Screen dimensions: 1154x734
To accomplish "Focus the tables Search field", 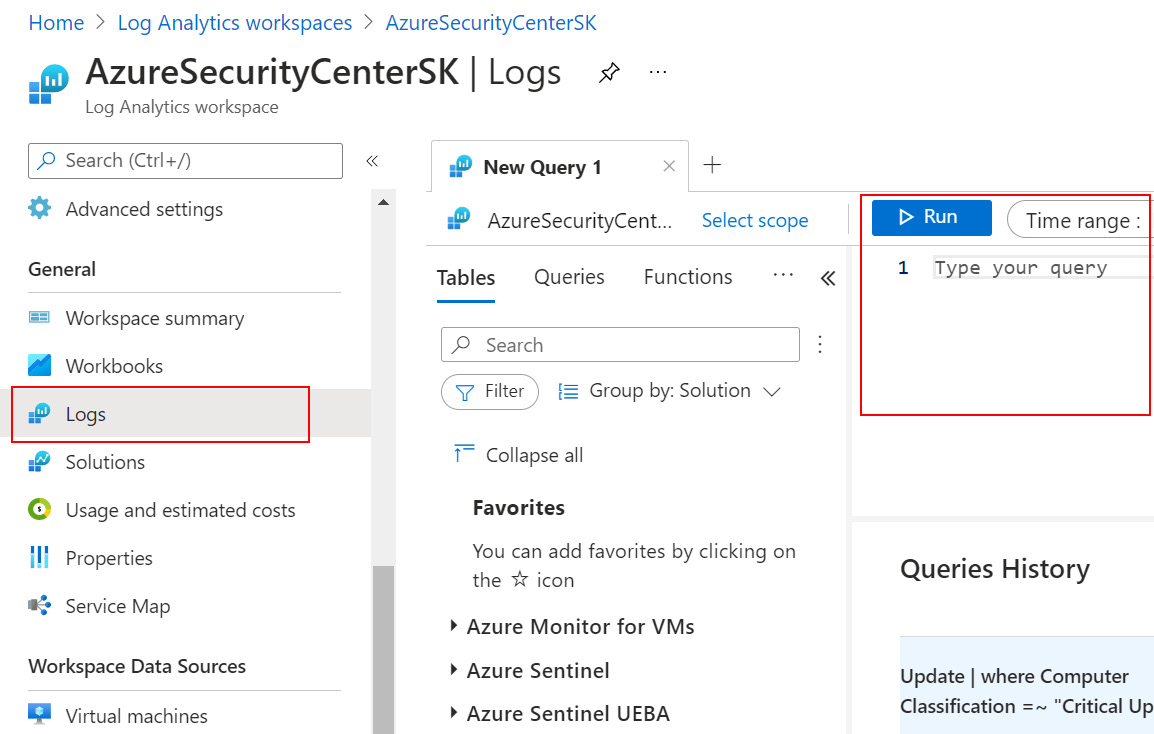I will (x=620, y=345).
